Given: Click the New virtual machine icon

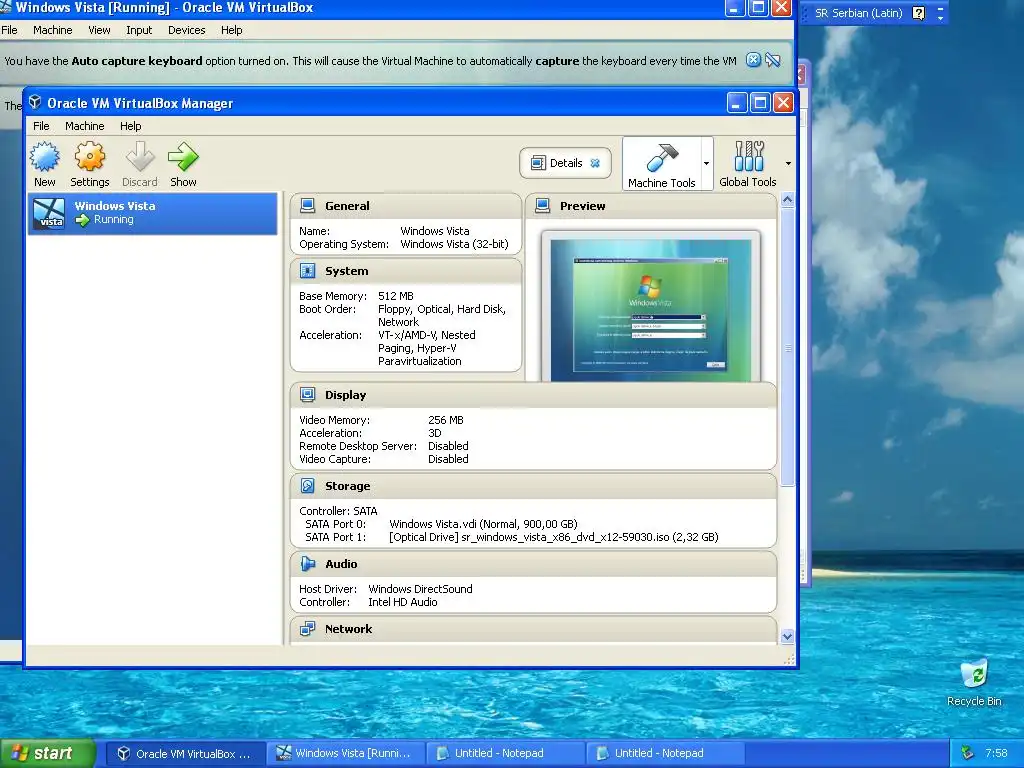Looking at the screenshot, I should click(x=44, y=157).
